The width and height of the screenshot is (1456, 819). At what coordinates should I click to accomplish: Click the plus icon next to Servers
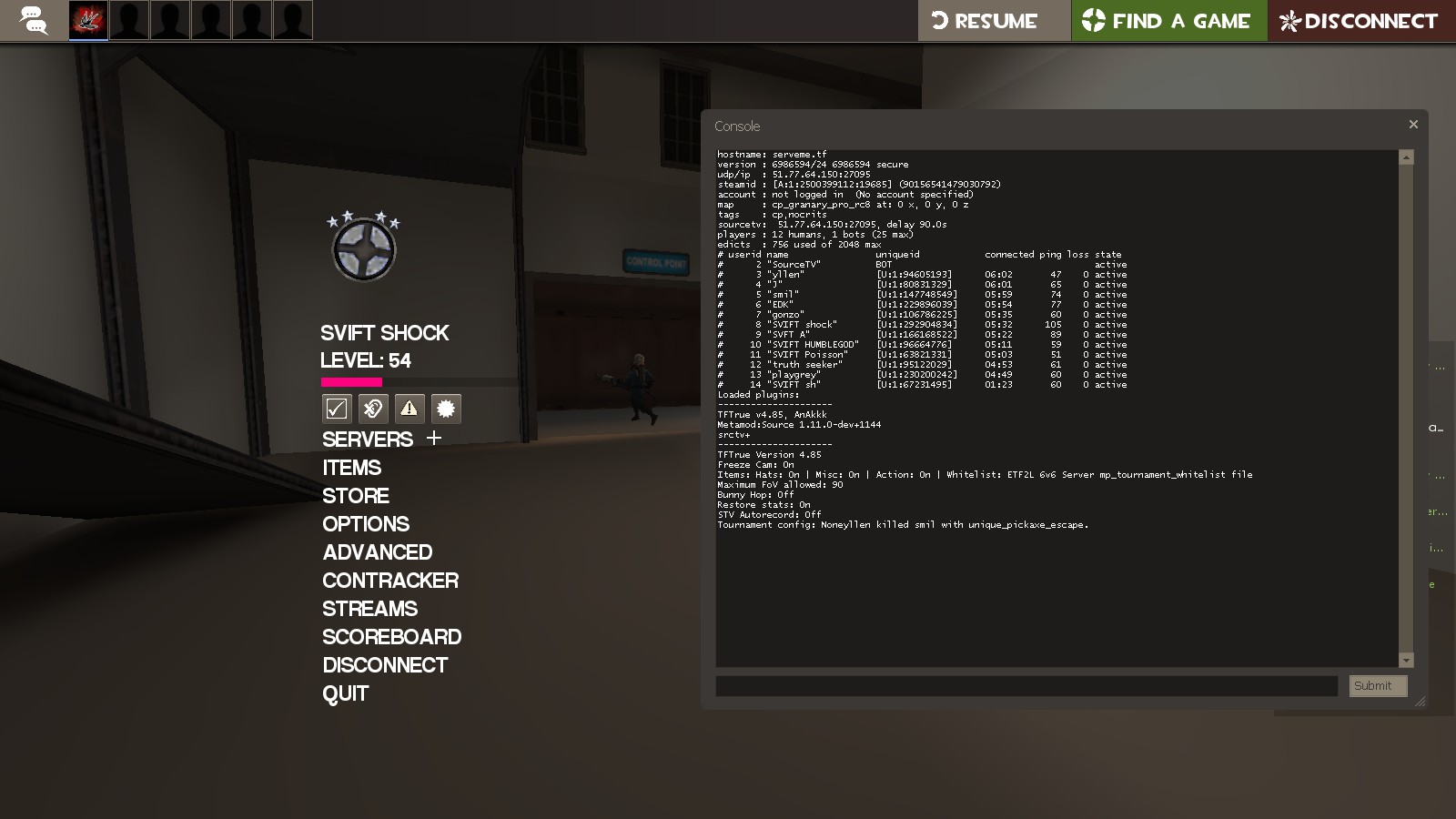pos(434,438)
